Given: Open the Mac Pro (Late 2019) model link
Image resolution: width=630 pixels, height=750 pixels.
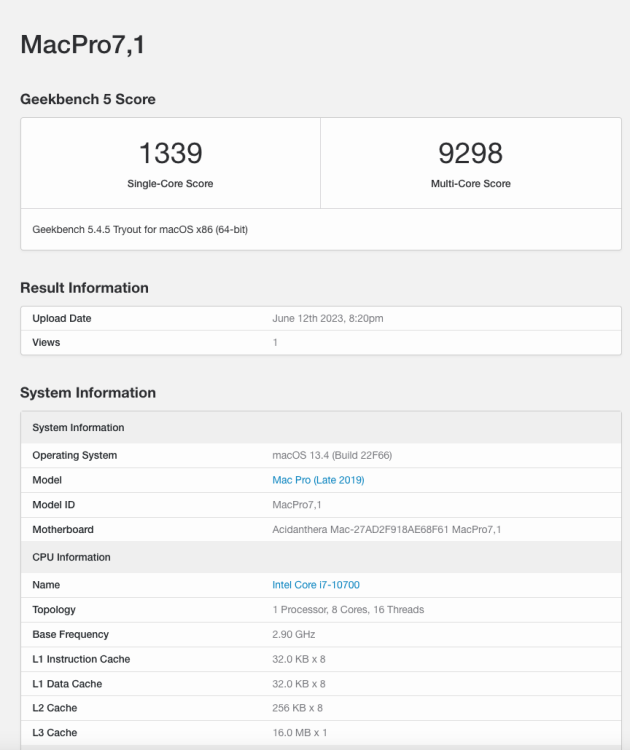Looking at the screenshot, I should tap(318, 480).
